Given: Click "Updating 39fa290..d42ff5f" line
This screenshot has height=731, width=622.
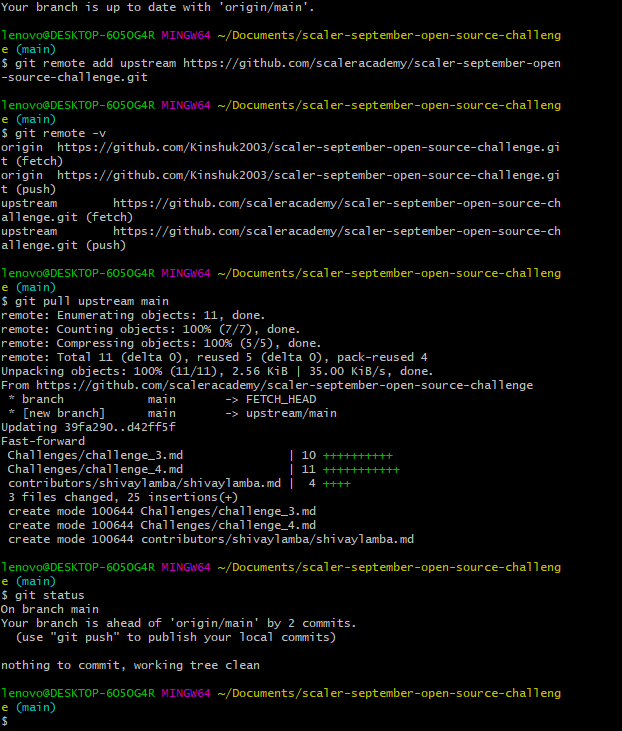Looking at the screenshot, I should click(x=88, y=427).
